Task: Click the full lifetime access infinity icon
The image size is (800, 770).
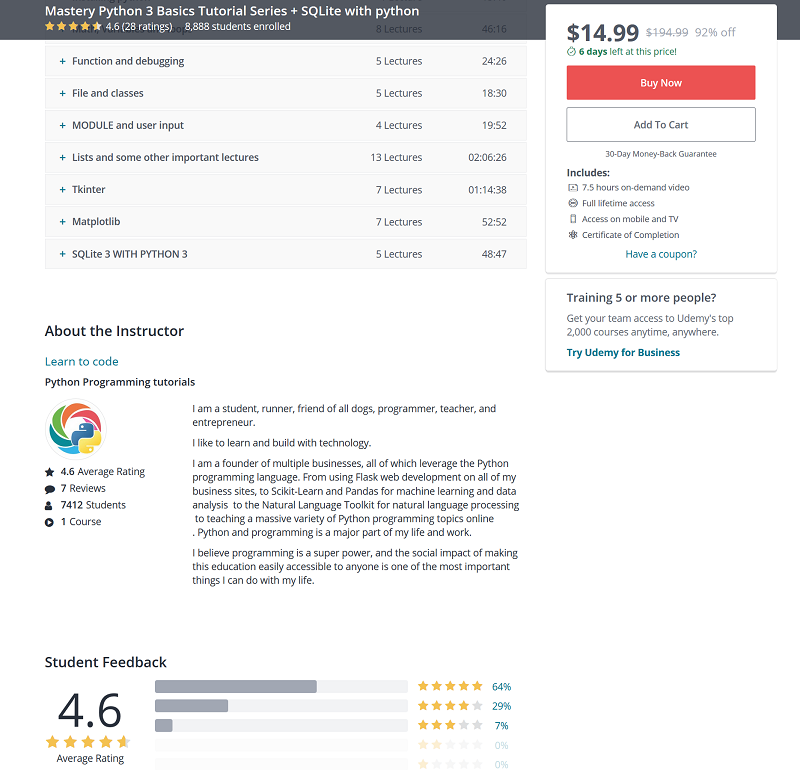Action: (x=573, y=203)
